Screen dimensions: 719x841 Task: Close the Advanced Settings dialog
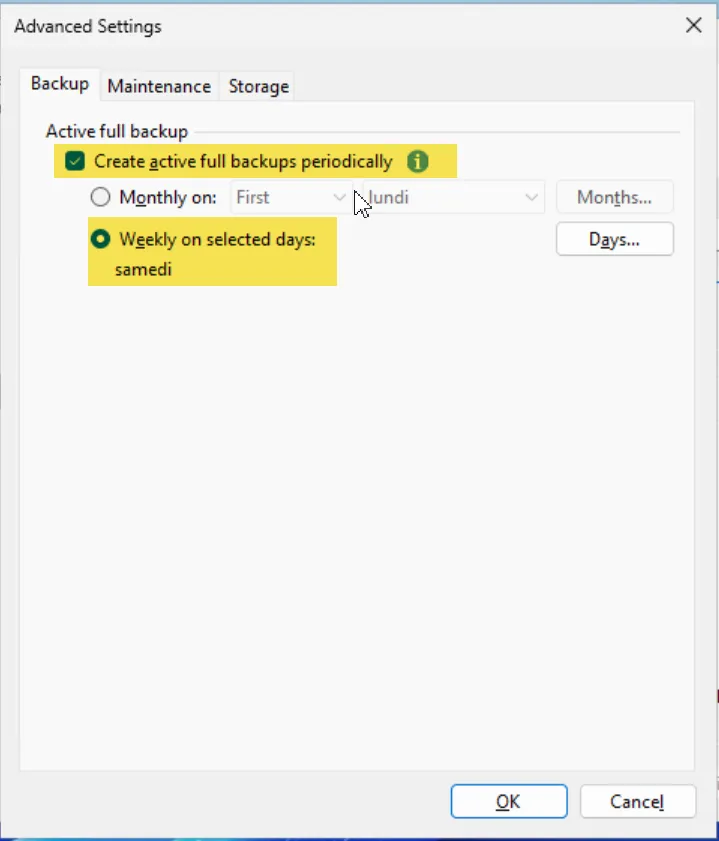click(693, 26)
